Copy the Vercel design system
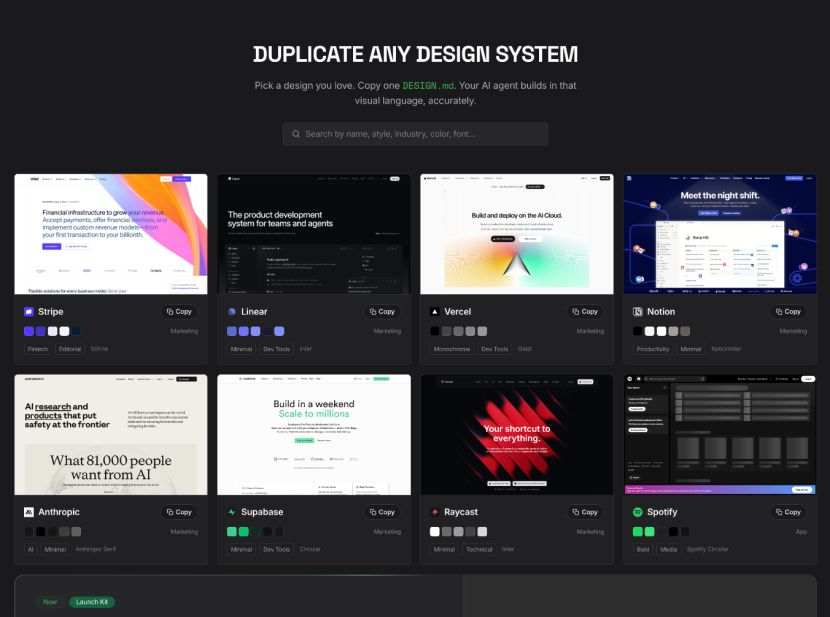 (585, 312)
